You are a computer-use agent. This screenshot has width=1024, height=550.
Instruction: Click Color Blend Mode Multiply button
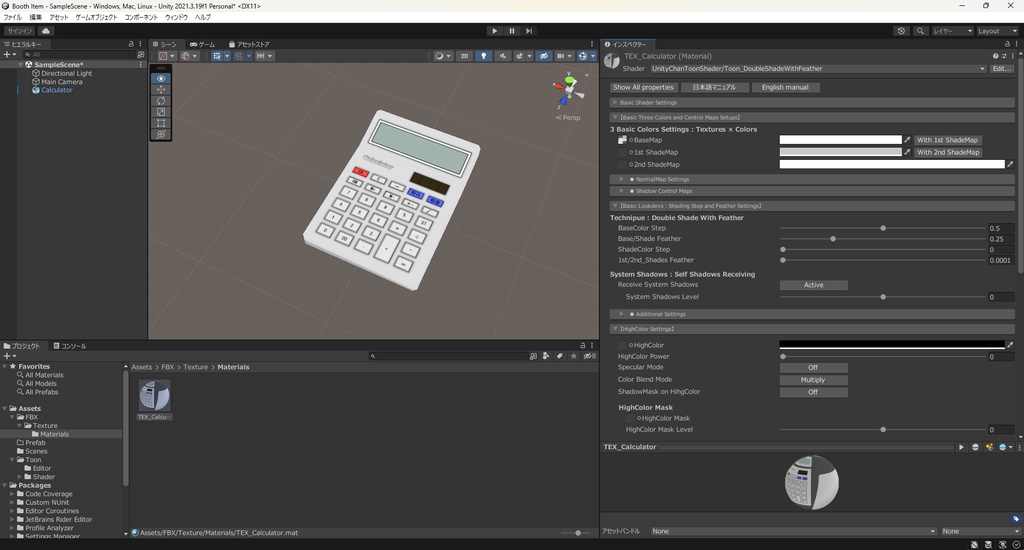814,380
